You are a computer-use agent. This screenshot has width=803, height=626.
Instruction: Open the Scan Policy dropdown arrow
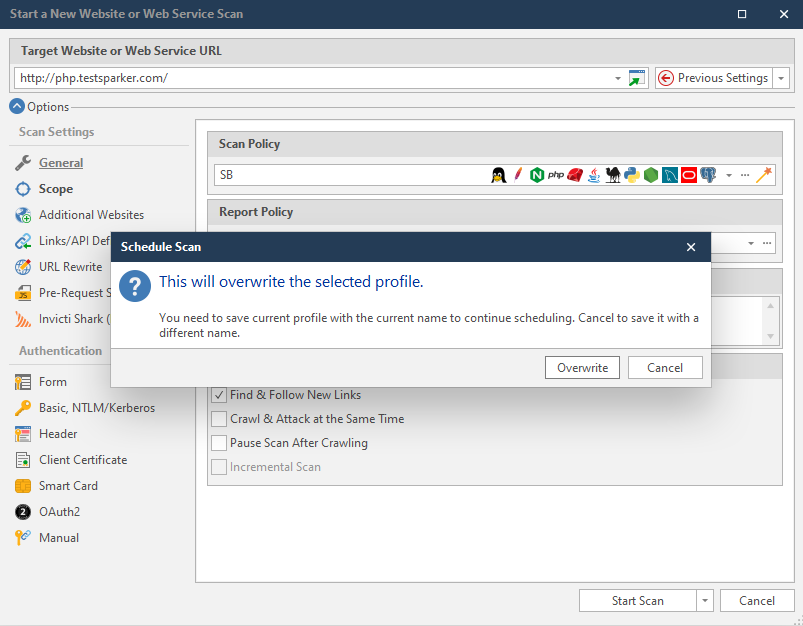click(x=729, y=175)
